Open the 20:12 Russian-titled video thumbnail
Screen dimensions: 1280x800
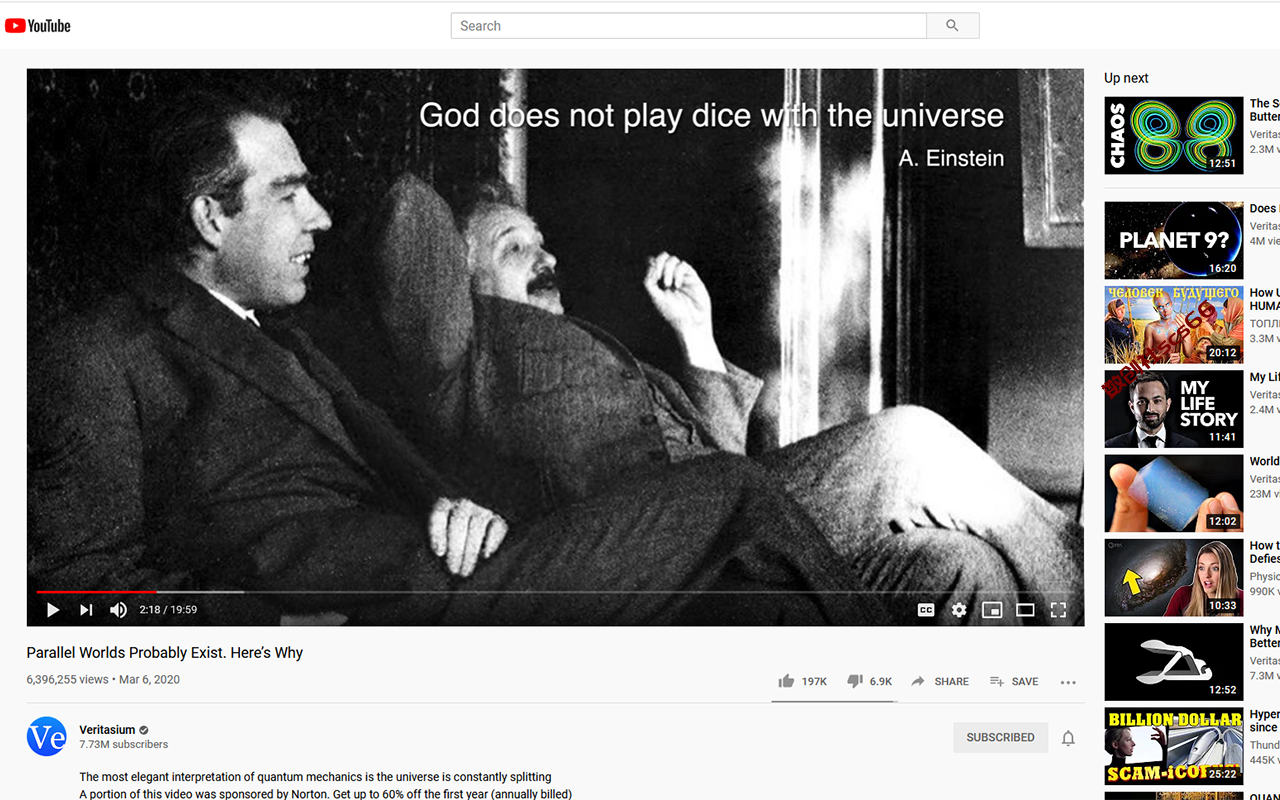1174,325
